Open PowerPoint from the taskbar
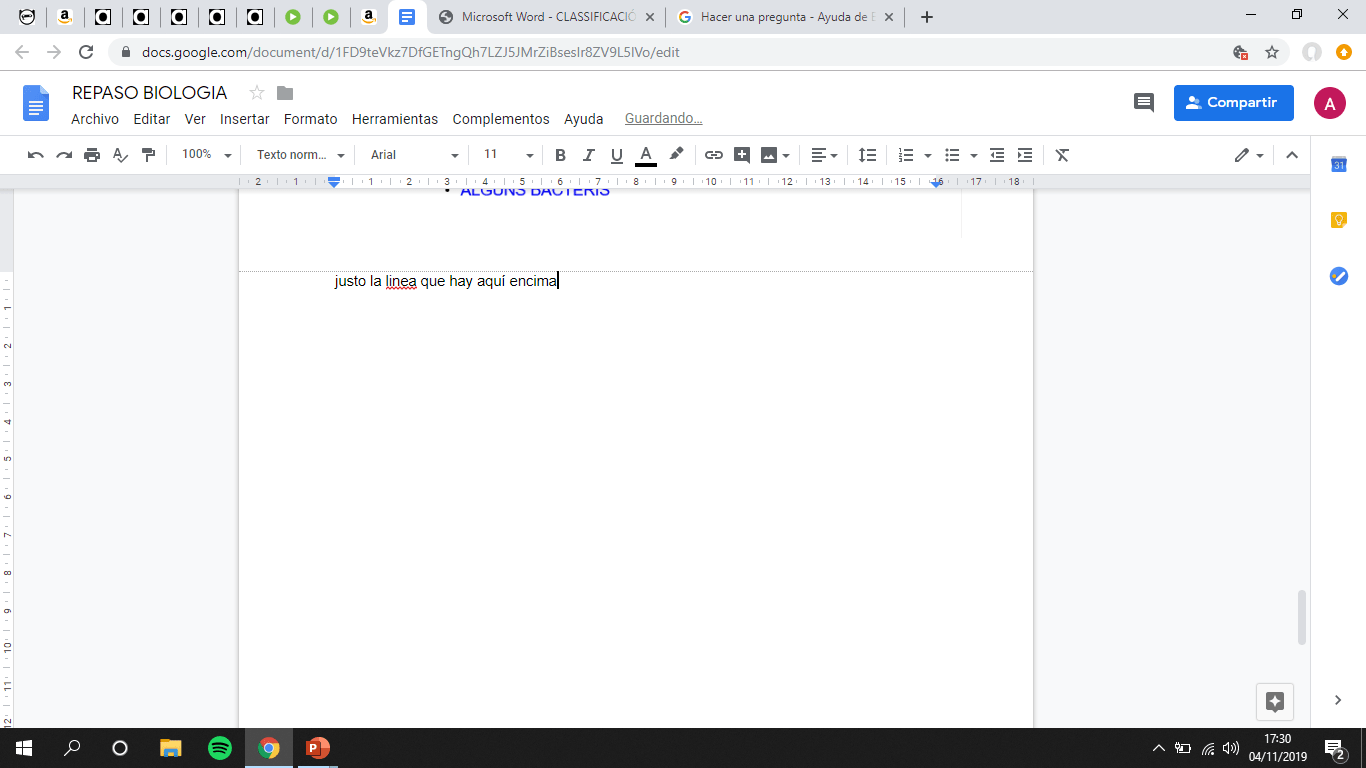 [x=318, y=748]
